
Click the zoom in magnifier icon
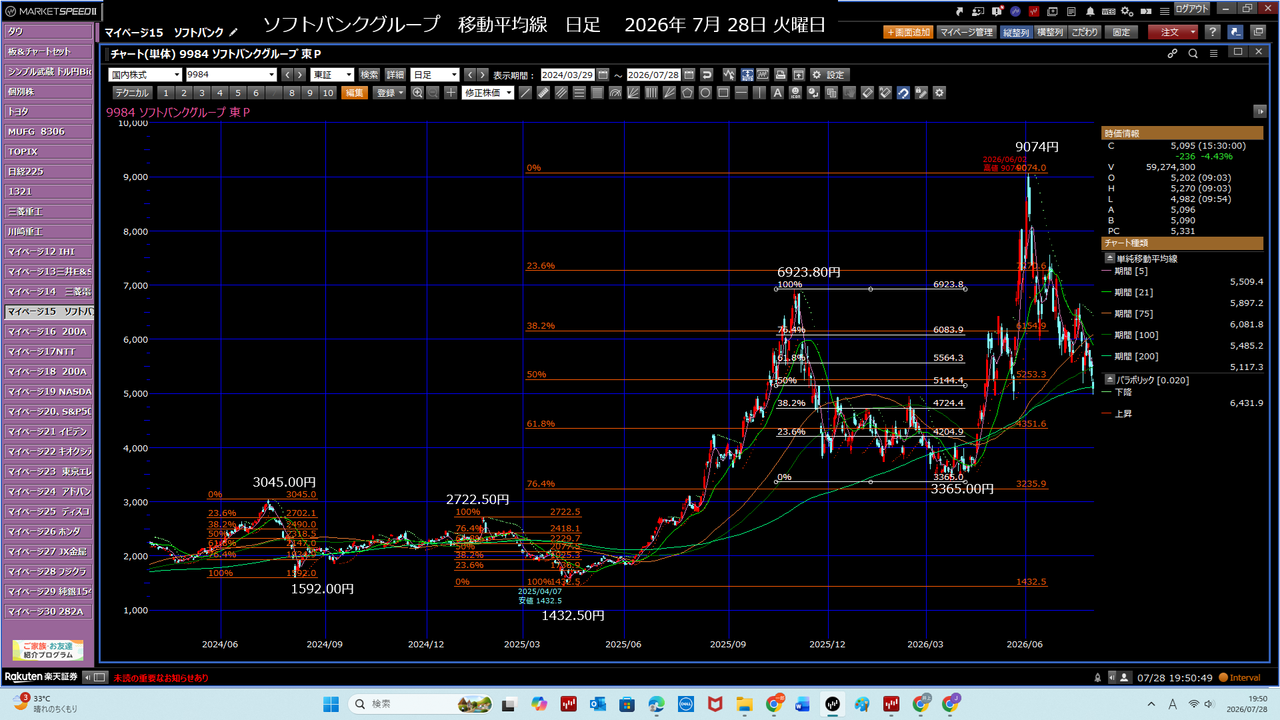(416, 93)
